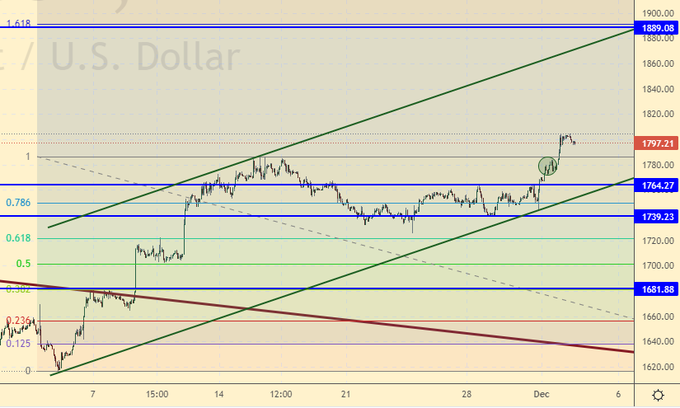Open chart settings gear icon
The image size is (680, 408).
(656, 394)
